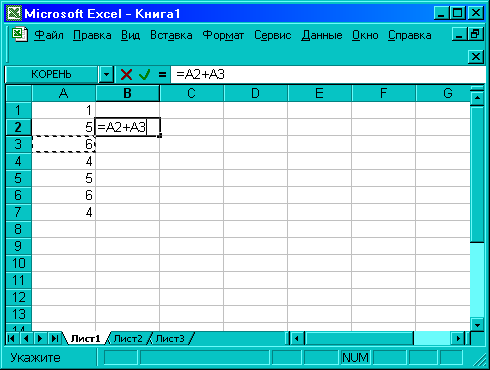Click cell A7 containing 4
Viewport: 490px width, 370px height.
click(63, 212)
